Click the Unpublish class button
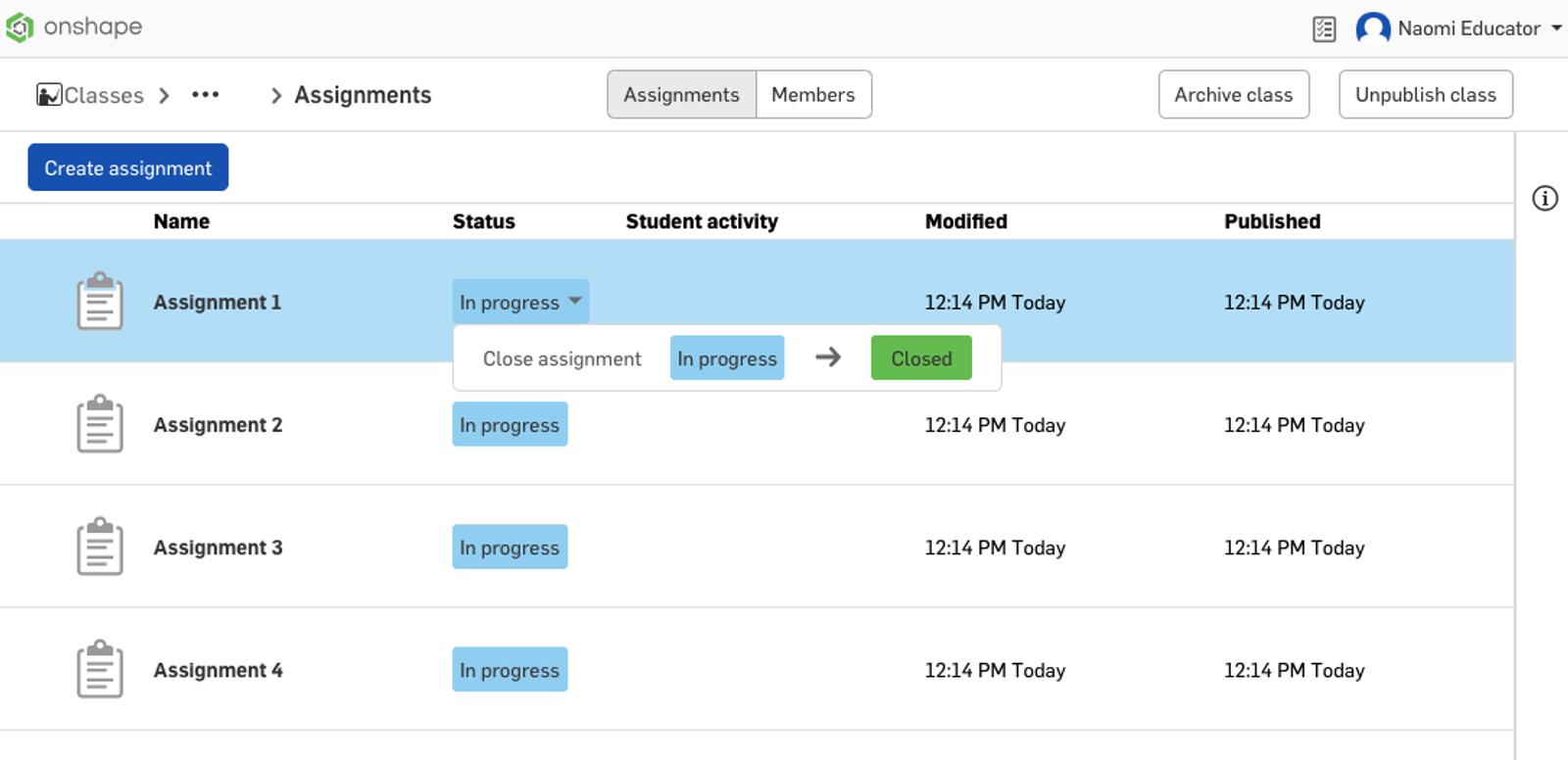The width and height of the screenshot is (1568, 760). point(1425,95)
